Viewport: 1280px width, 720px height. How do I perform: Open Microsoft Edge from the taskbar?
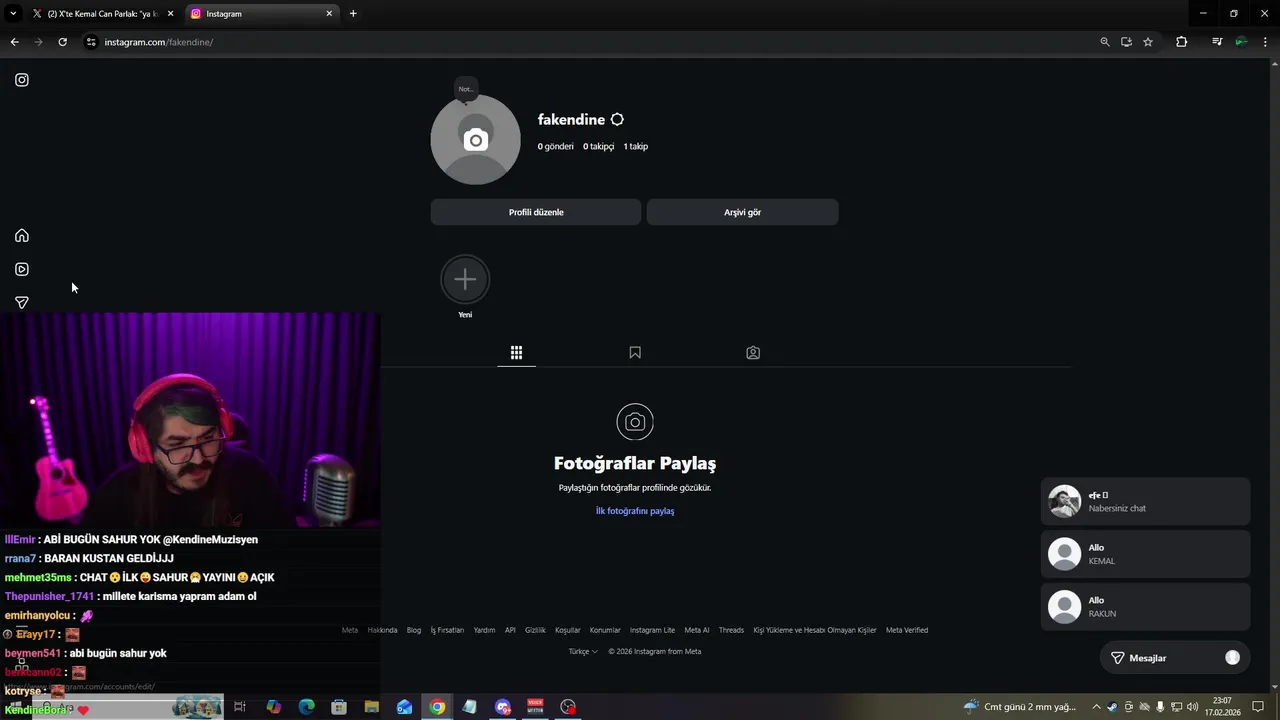coord(307,707)
